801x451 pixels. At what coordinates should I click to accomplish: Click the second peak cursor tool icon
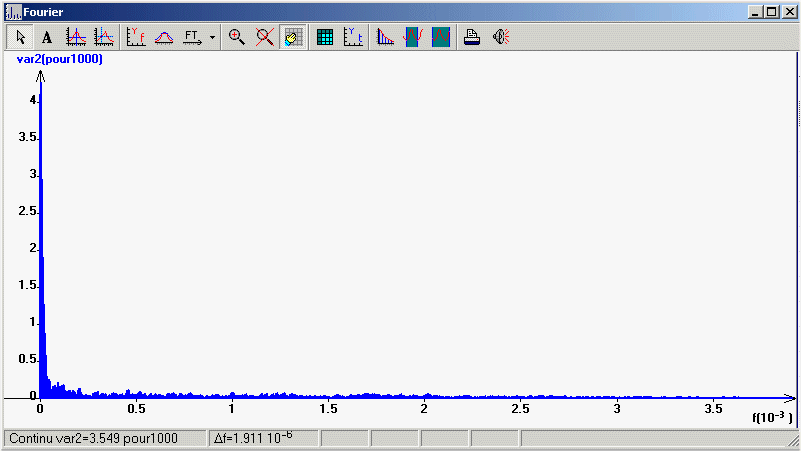coord(104,37)
